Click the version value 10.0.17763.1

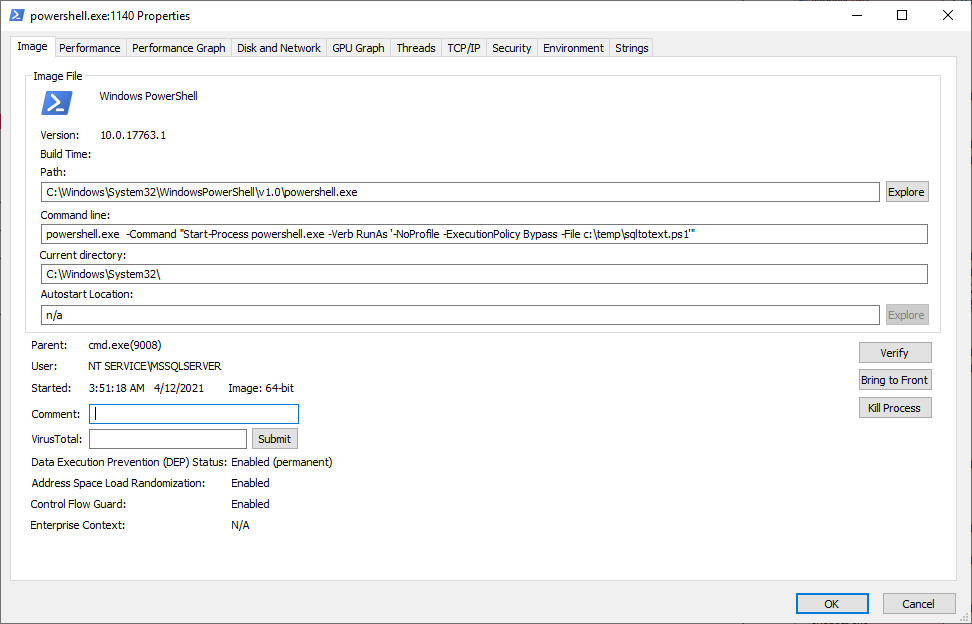pos(133,135)
